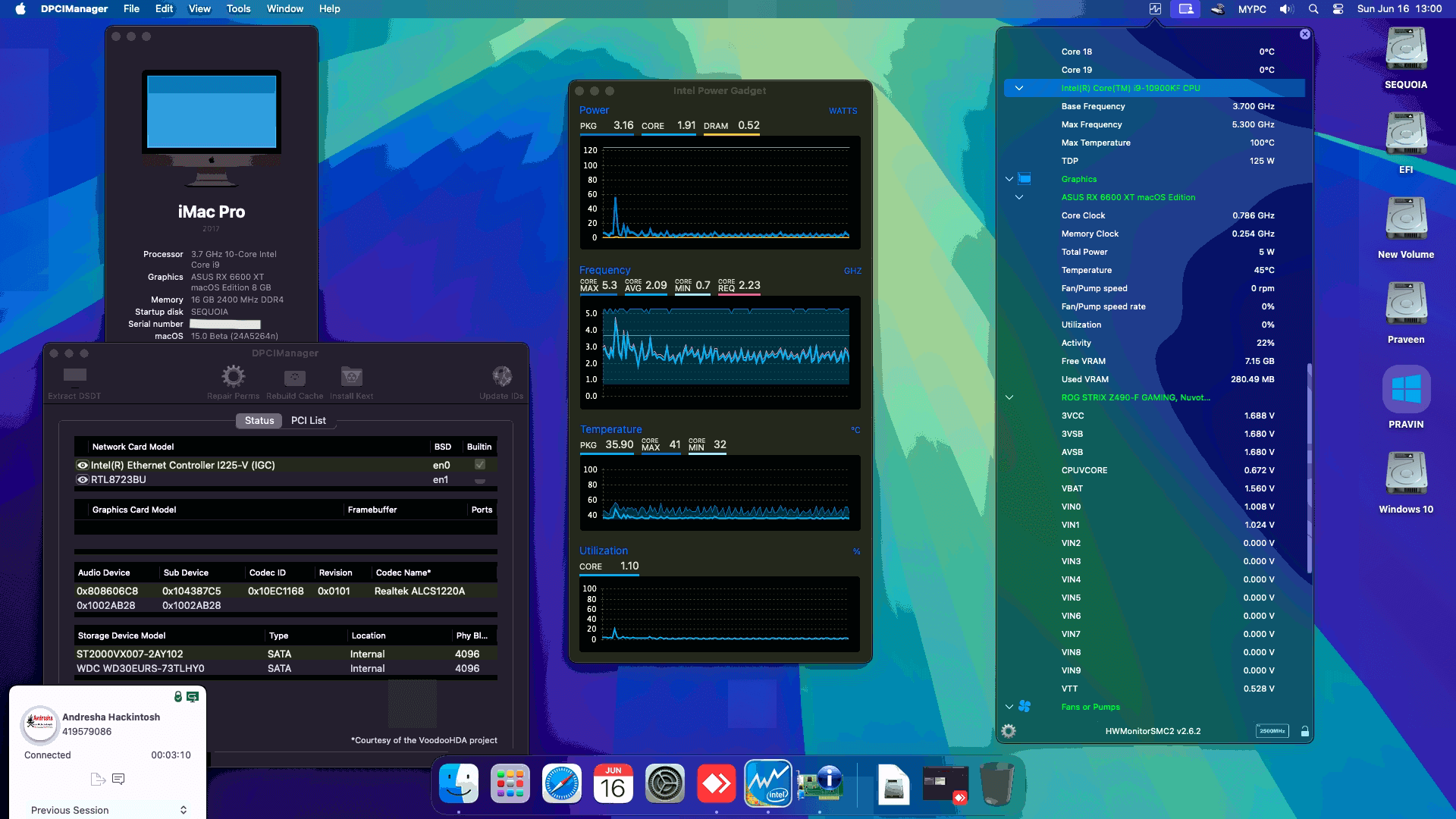Image resolution: width=1456 pixels, height=819 pixels.
Task: Select the Windows 10 drive on desktop
Action: click(1406, 482)
